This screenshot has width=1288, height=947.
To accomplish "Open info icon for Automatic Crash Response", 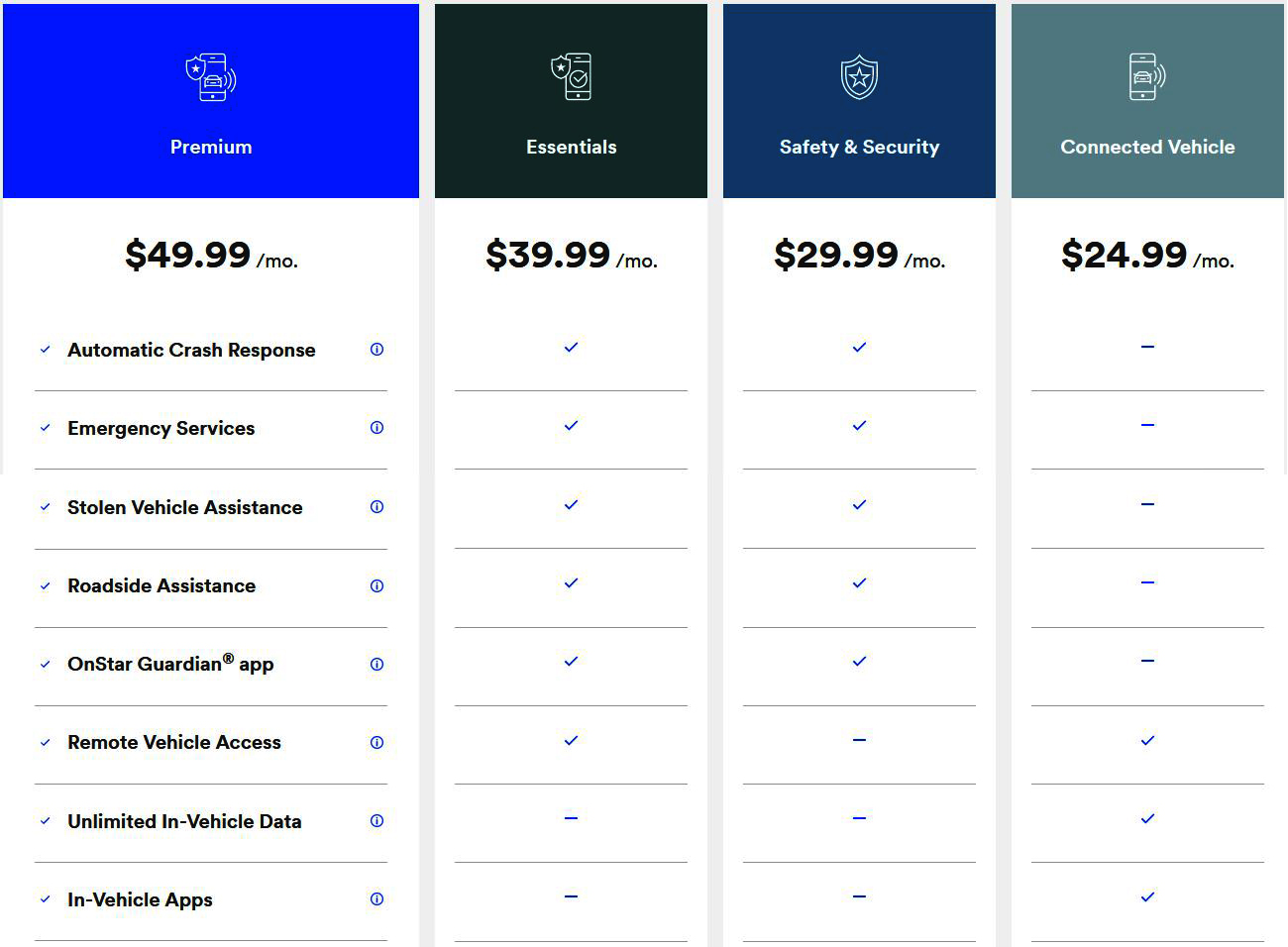I will [376, 350].
